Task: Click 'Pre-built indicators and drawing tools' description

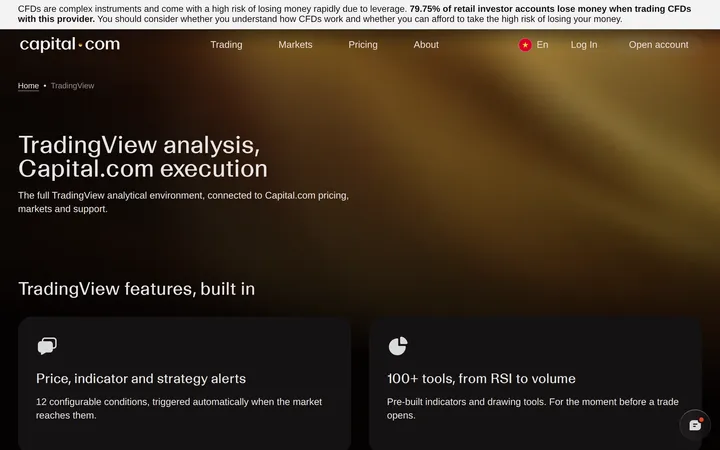Action: [x=533, y=409]
